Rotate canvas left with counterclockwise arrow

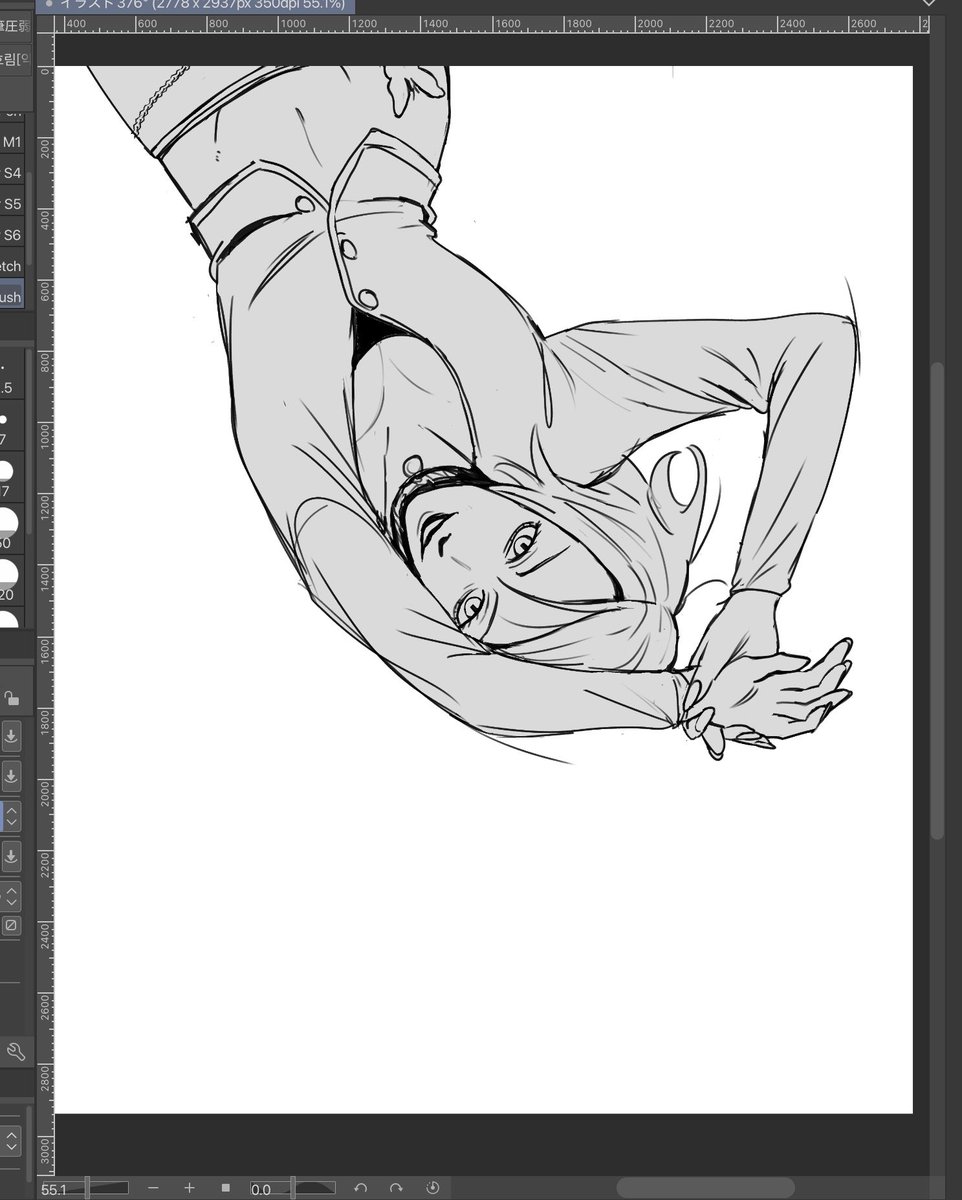click(361, 1188)
